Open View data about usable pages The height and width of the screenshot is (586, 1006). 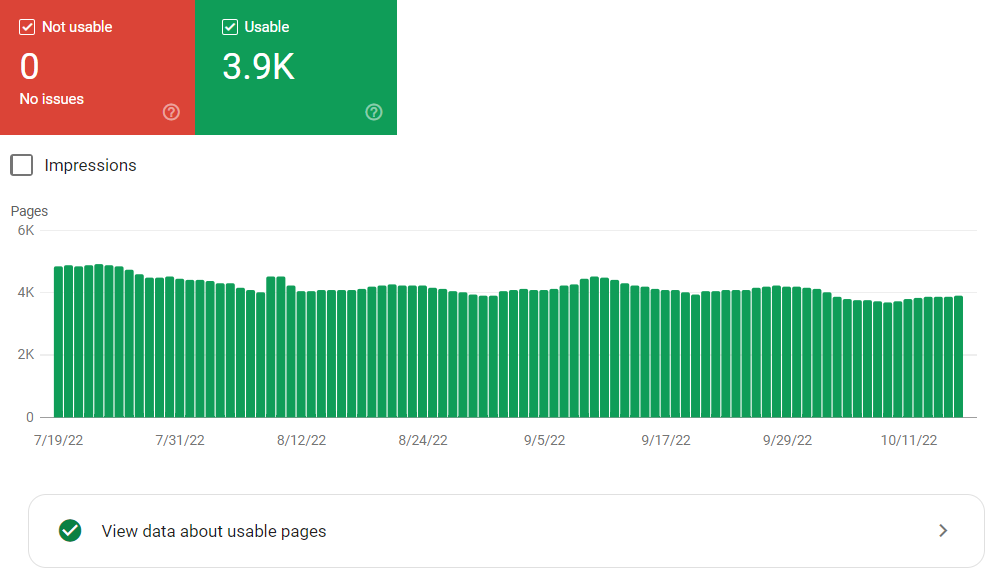(506, 531)
